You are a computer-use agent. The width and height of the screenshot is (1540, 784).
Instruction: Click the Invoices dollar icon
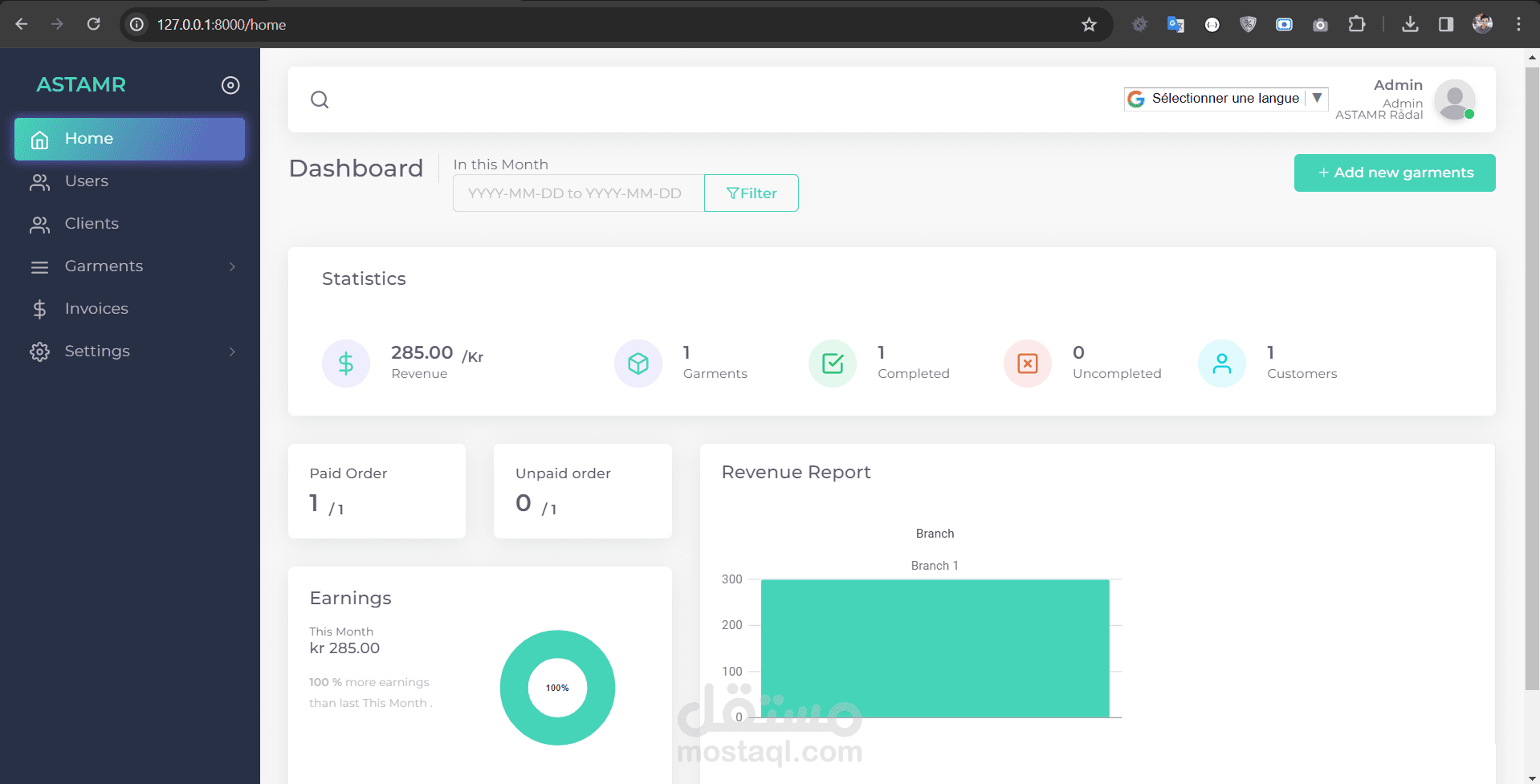coord(40,309)
